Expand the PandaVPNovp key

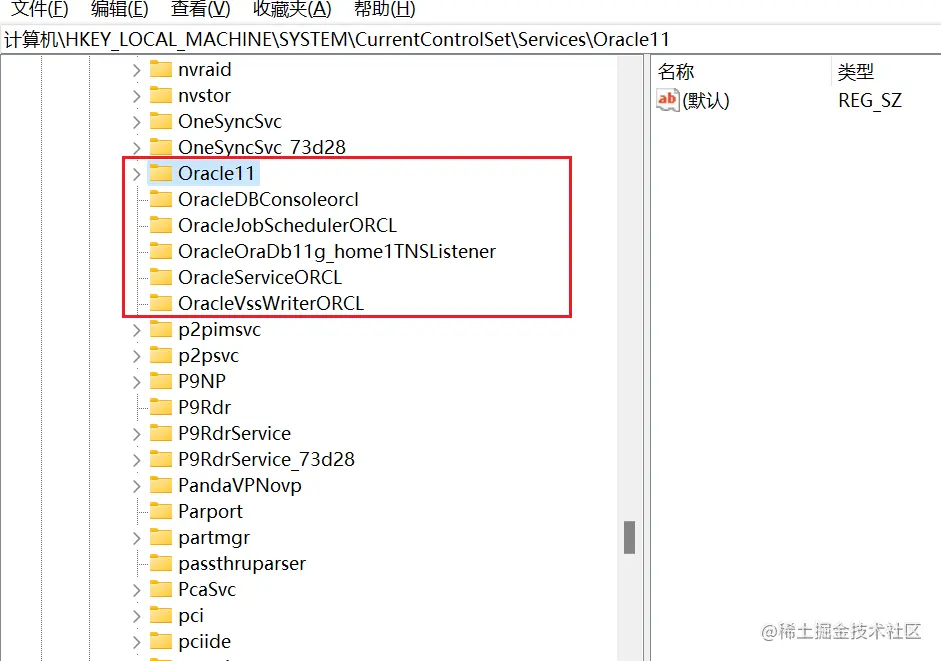136,486
